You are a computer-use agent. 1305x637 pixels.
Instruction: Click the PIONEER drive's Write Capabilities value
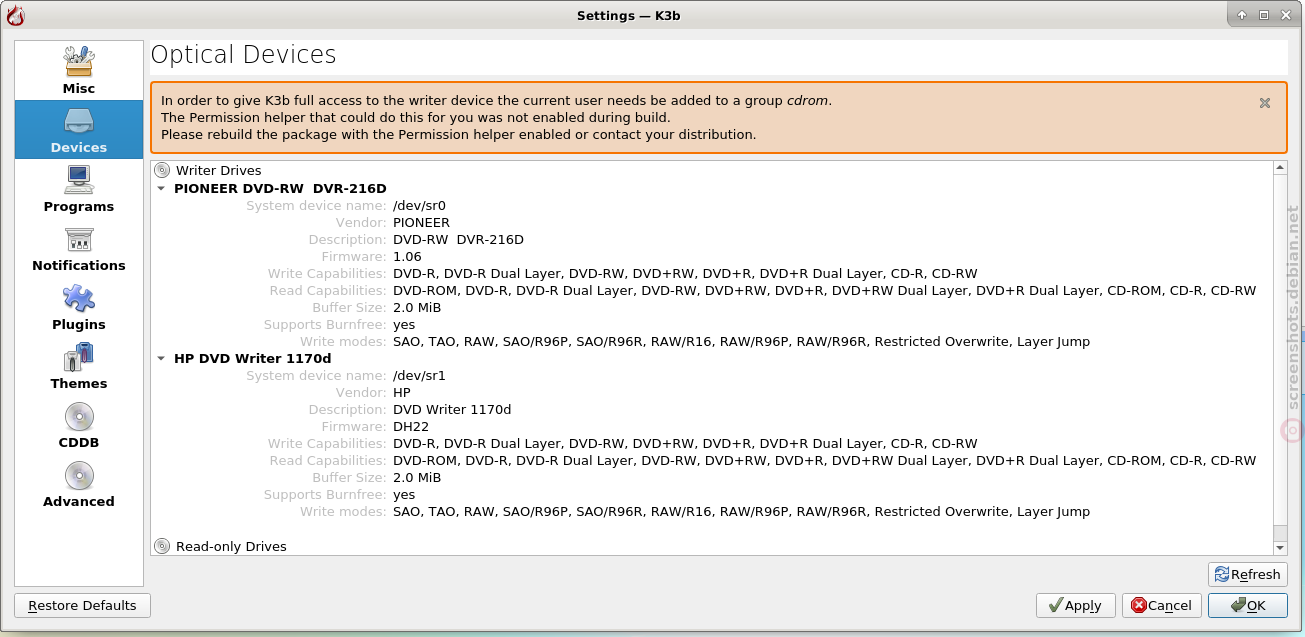[x=685, y=274]
